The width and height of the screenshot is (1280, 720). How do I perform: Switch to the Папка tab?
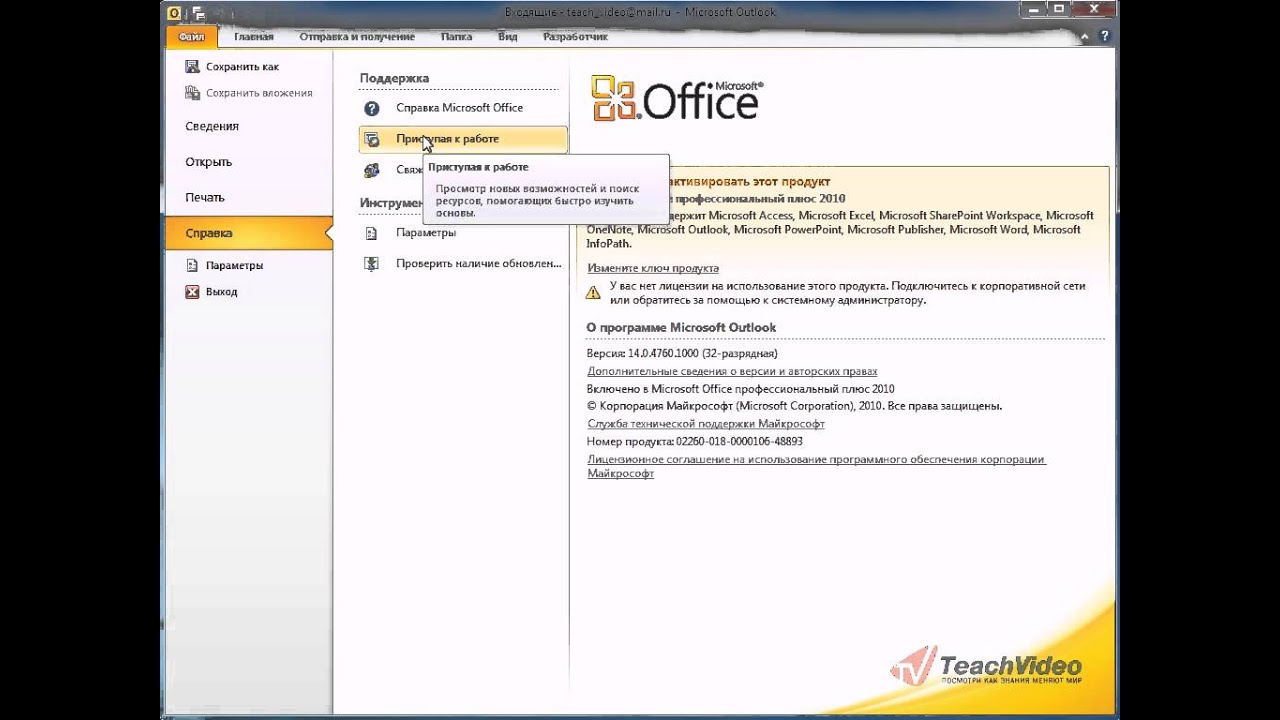(456, 37)
